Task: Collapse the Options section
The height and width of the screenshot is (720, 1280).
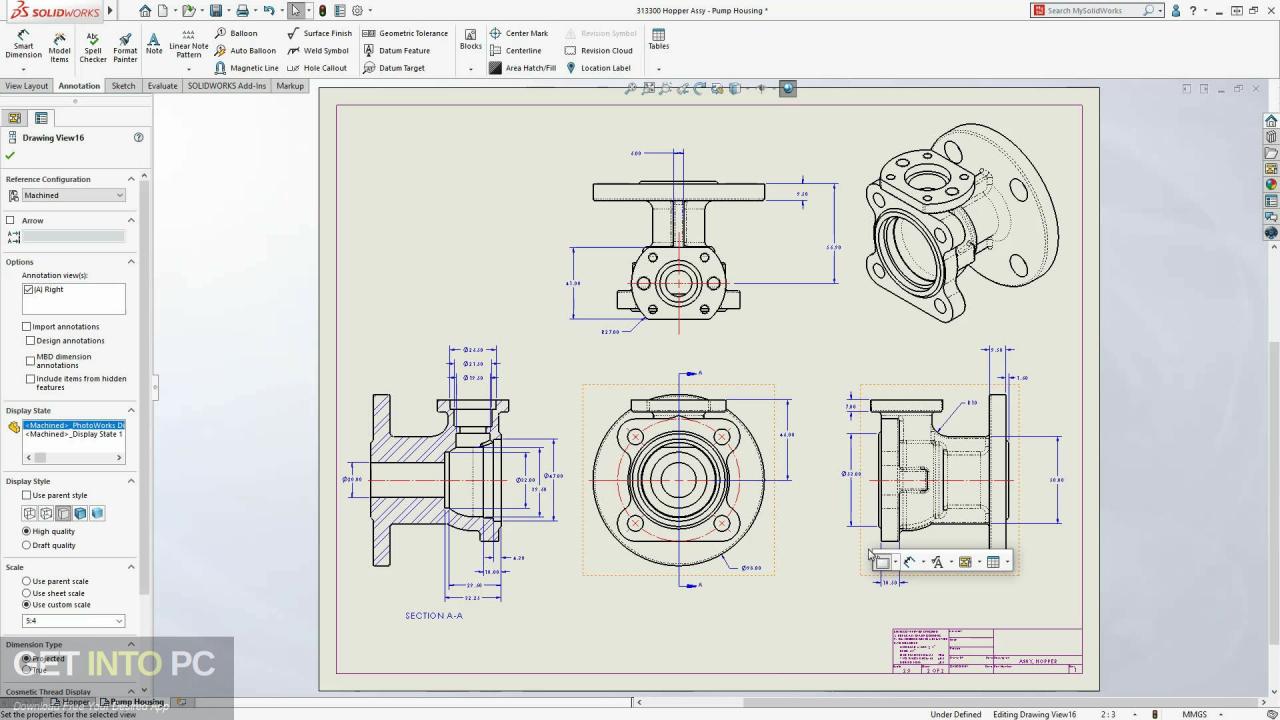Action: (x=131, y=262)
